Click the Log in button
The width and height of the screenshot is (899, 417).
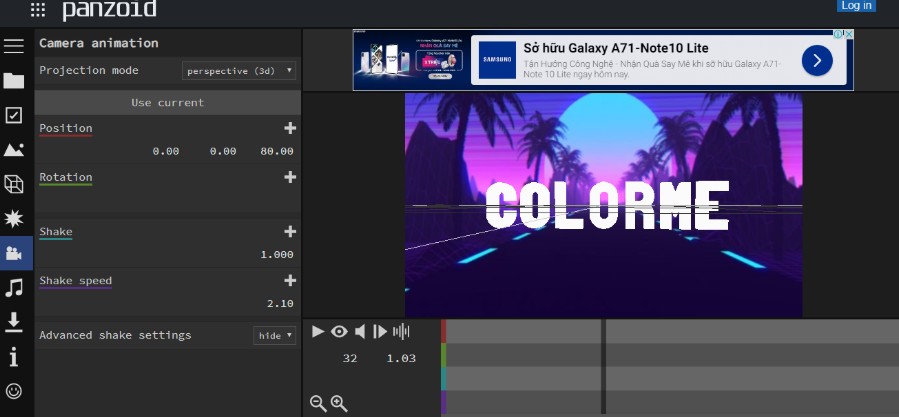(856, 5)
